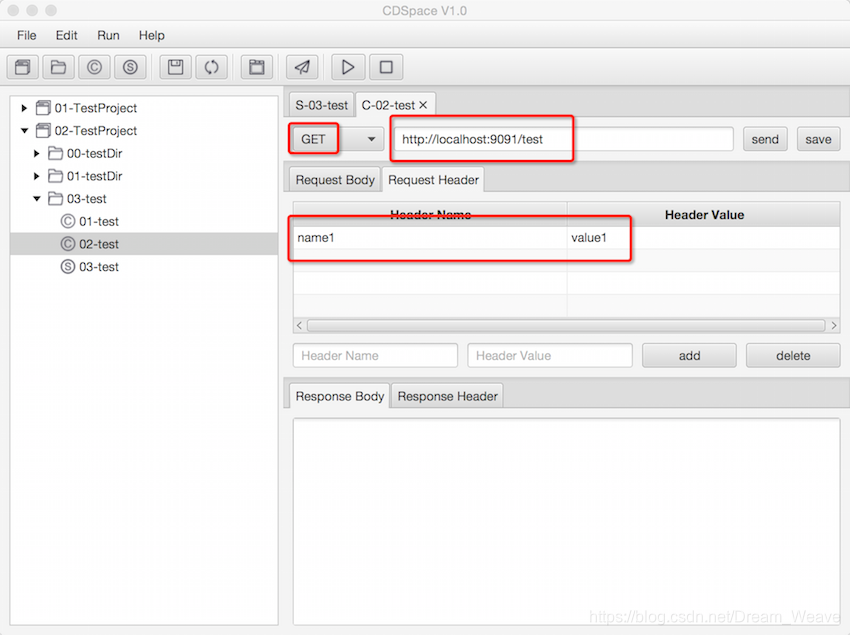Click the URL field with localhost:9091/test

[564, 139]
